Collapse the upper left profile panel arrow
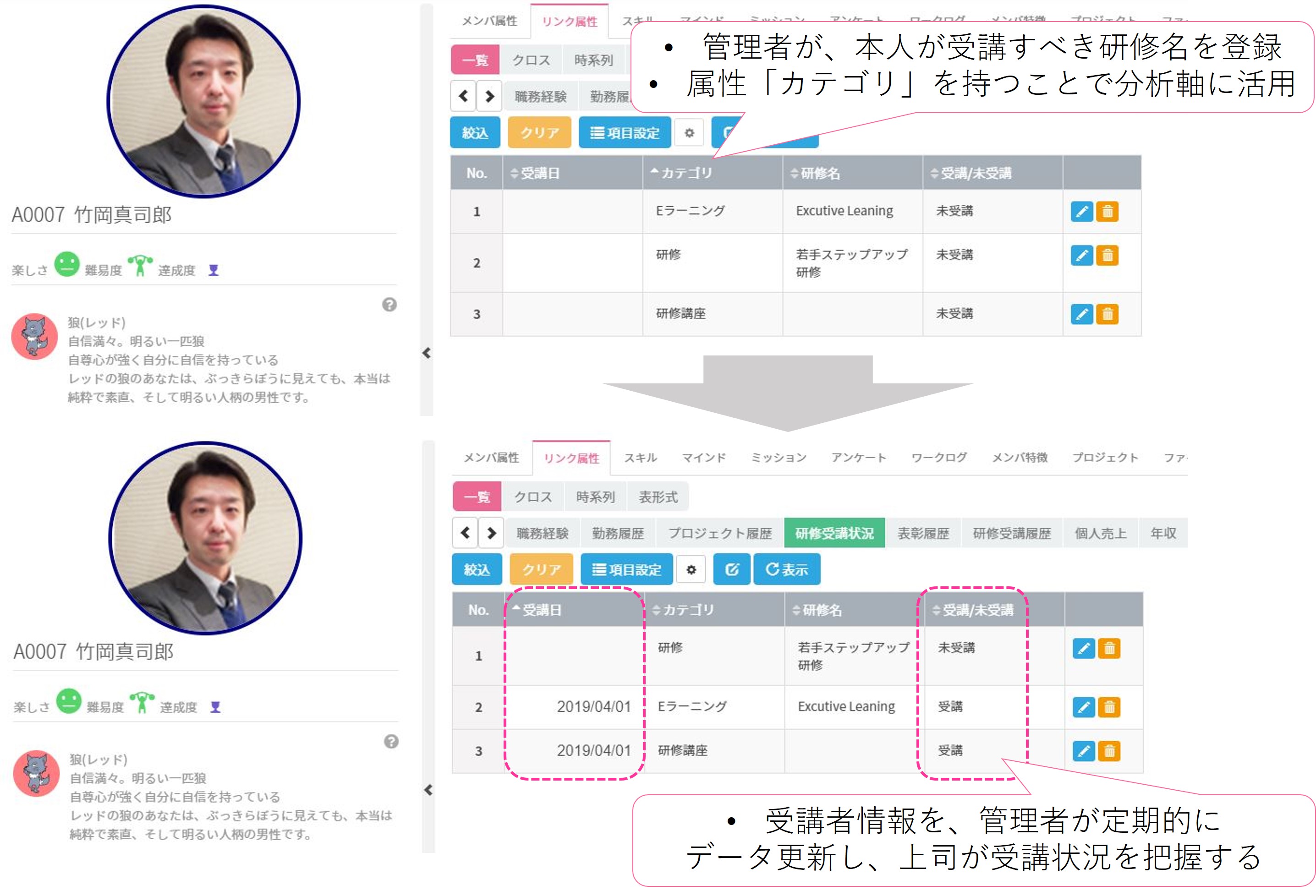This screenshot has height=896, width=1316. (x=427, y=353)
